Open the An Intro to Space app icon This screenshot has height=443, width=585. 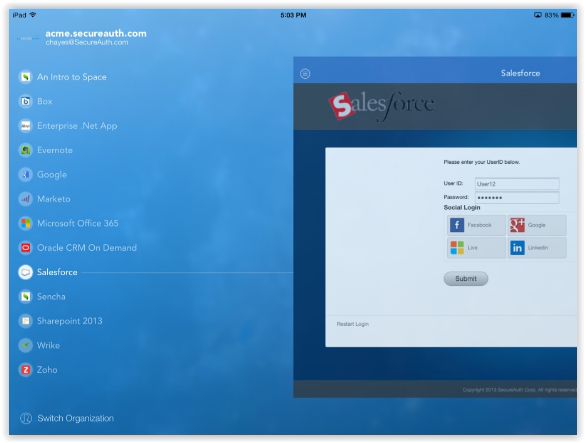25,77
